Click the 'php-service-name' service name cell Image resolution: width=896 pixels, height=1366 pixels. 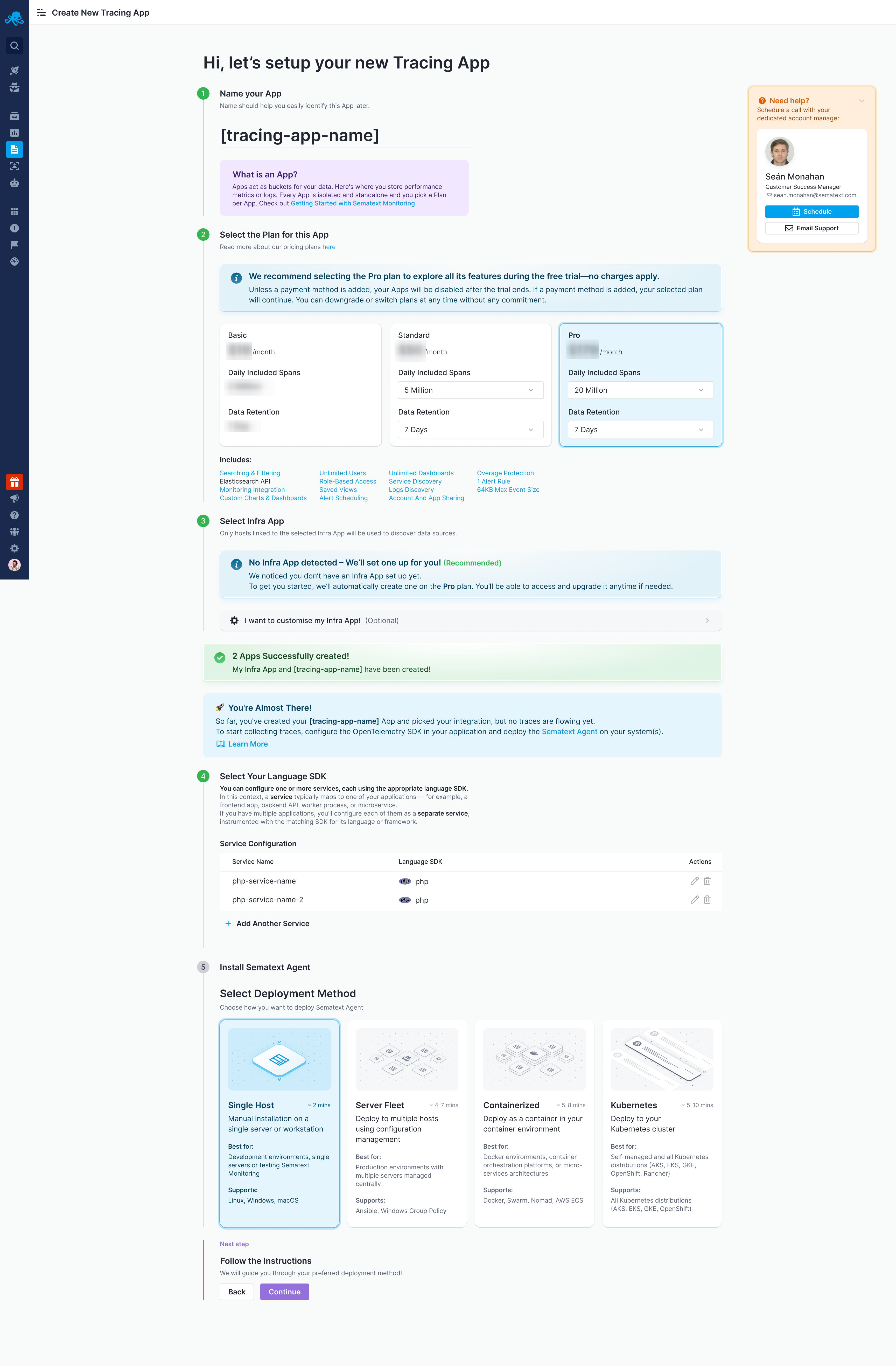tap(264, 881)
